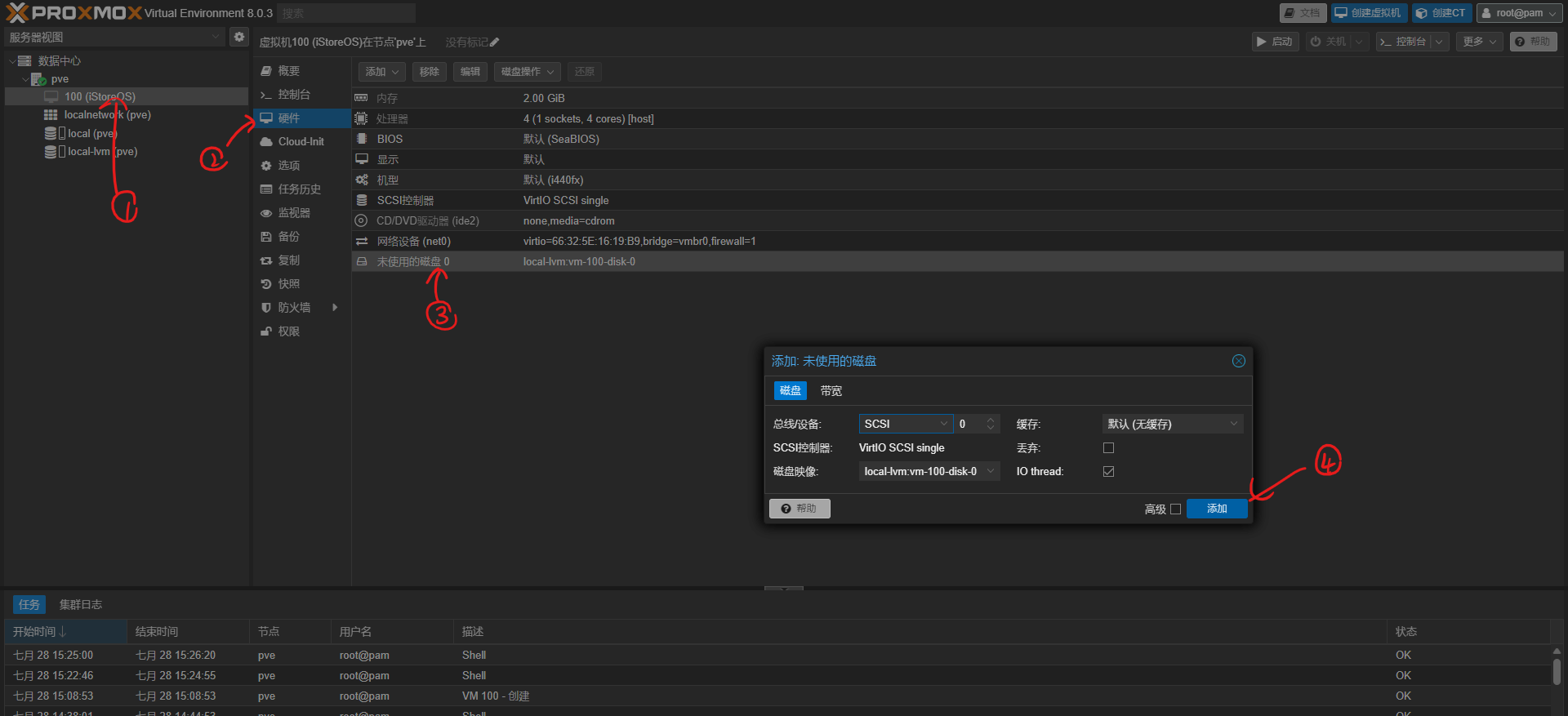Viewport: 1568px width, 716px height.
Task: Open the server view settings gear
Action: click(x=238, y=37)
